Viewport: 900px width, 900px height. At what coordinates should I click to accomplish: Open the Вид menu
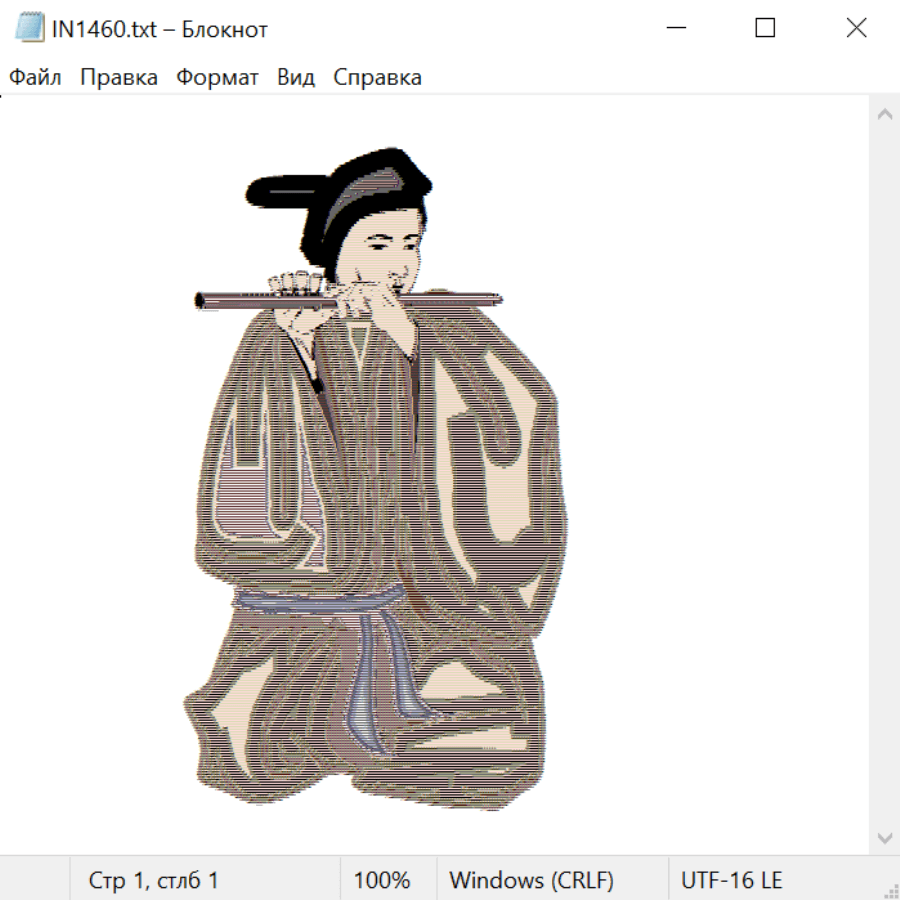coord(296,78)
